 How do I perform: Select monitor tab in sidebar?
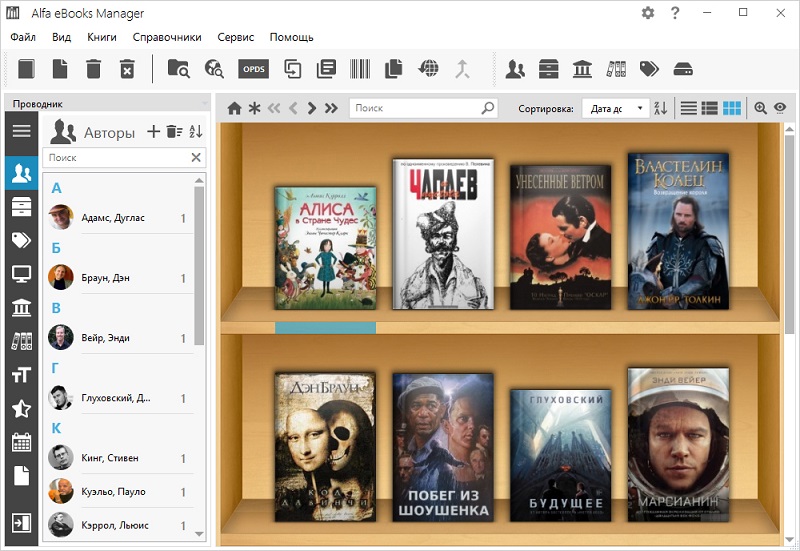coord(21,274)
